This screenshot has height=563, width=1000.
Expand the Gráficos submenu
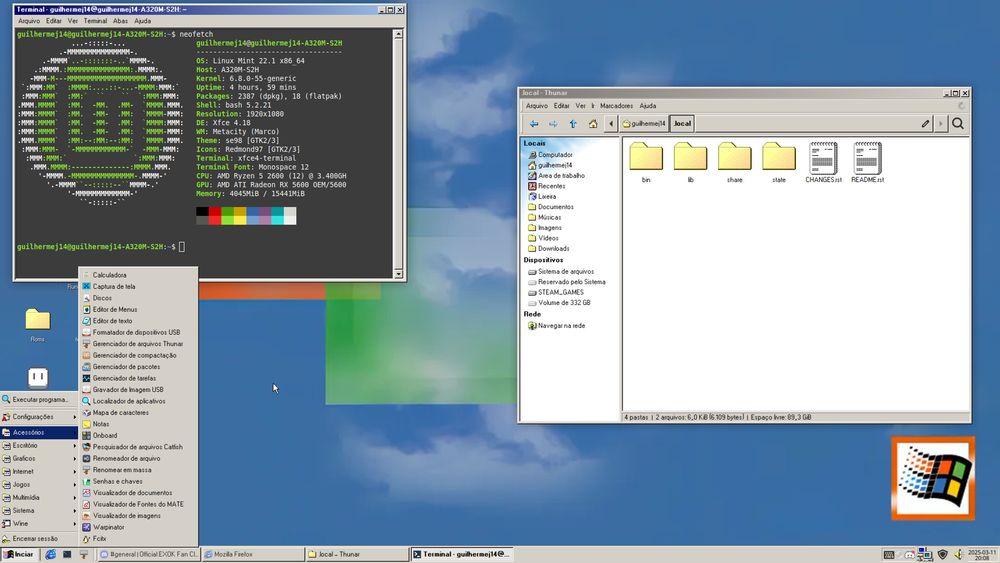pos(39,458)
